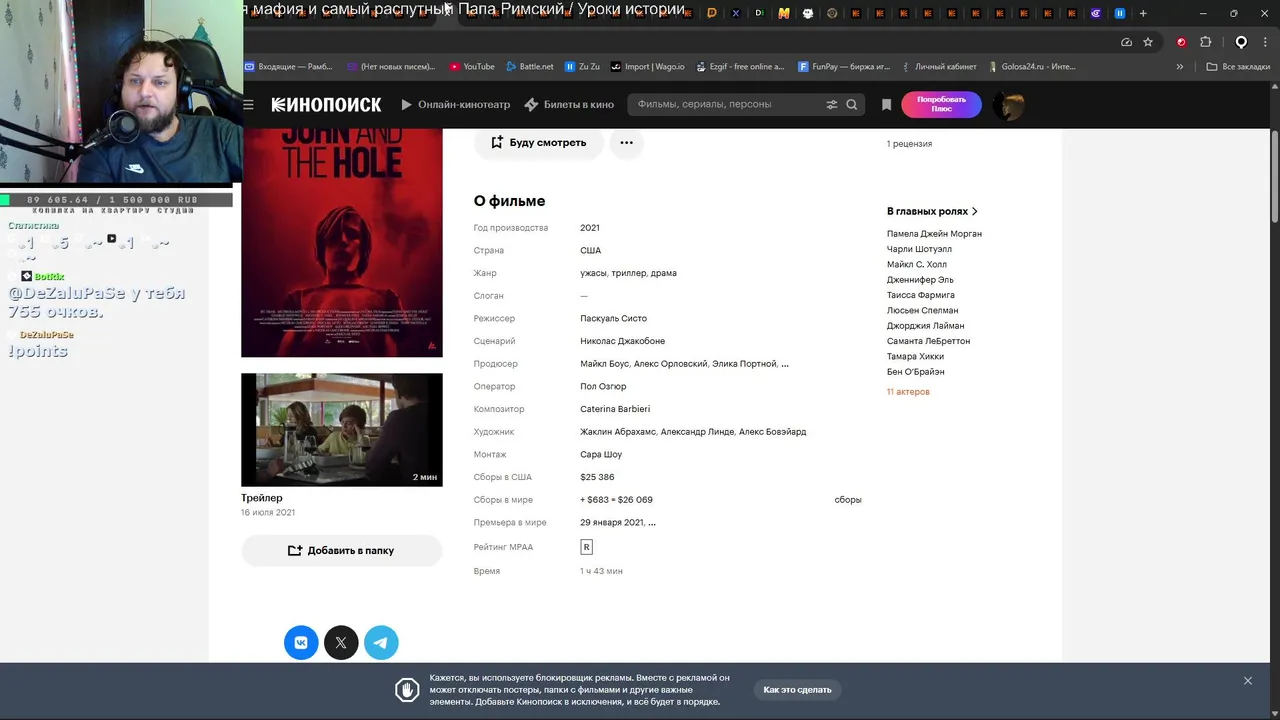1280x720 pixels.
Task: Share via X icon
Action: click(341, 643)
